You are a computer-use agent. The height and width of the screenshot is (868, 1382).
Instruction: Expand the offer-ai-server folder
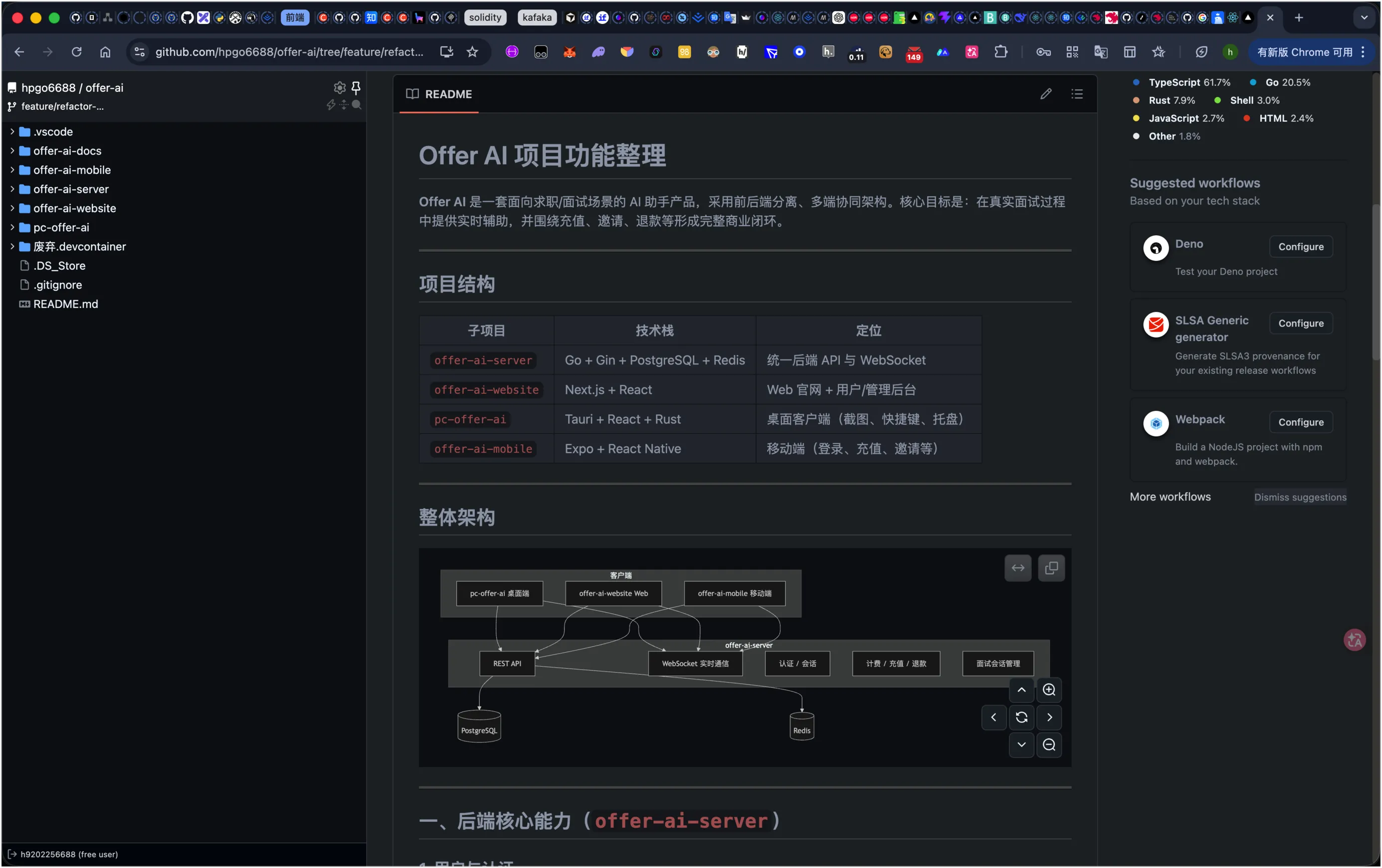click(12, 189)
